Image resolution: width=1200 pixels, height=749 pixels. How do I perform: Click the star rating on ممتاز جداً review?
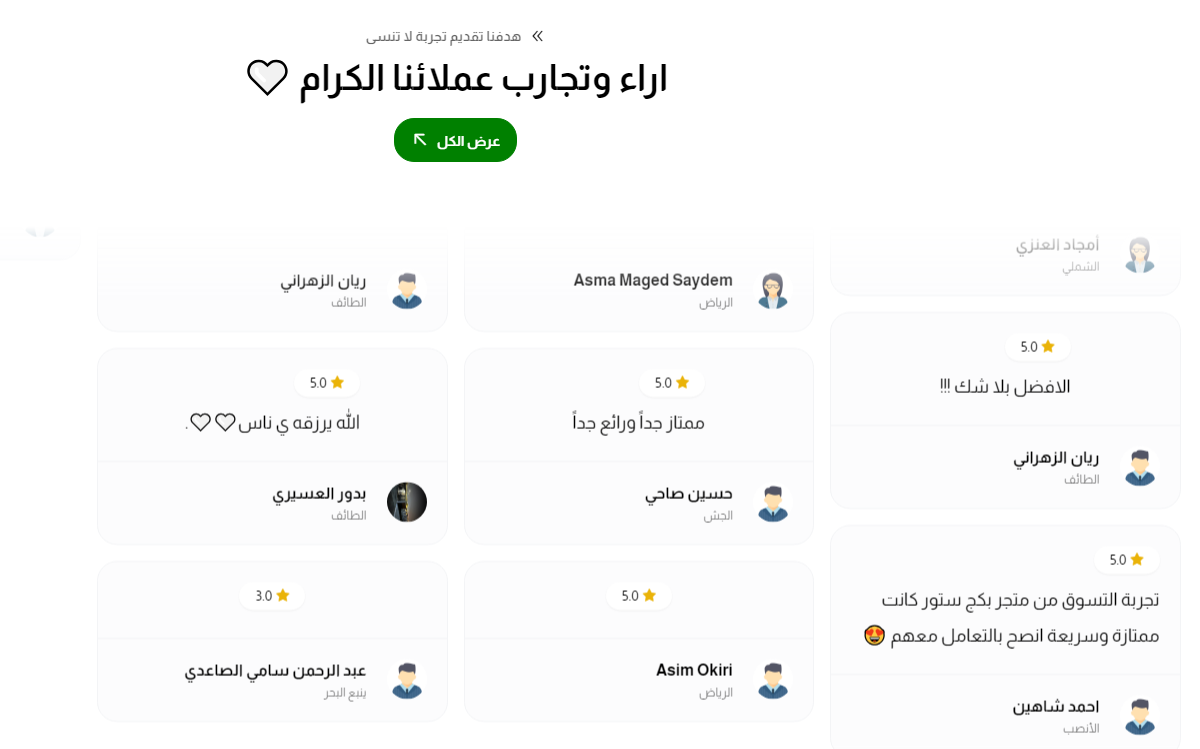coord(672,383)
